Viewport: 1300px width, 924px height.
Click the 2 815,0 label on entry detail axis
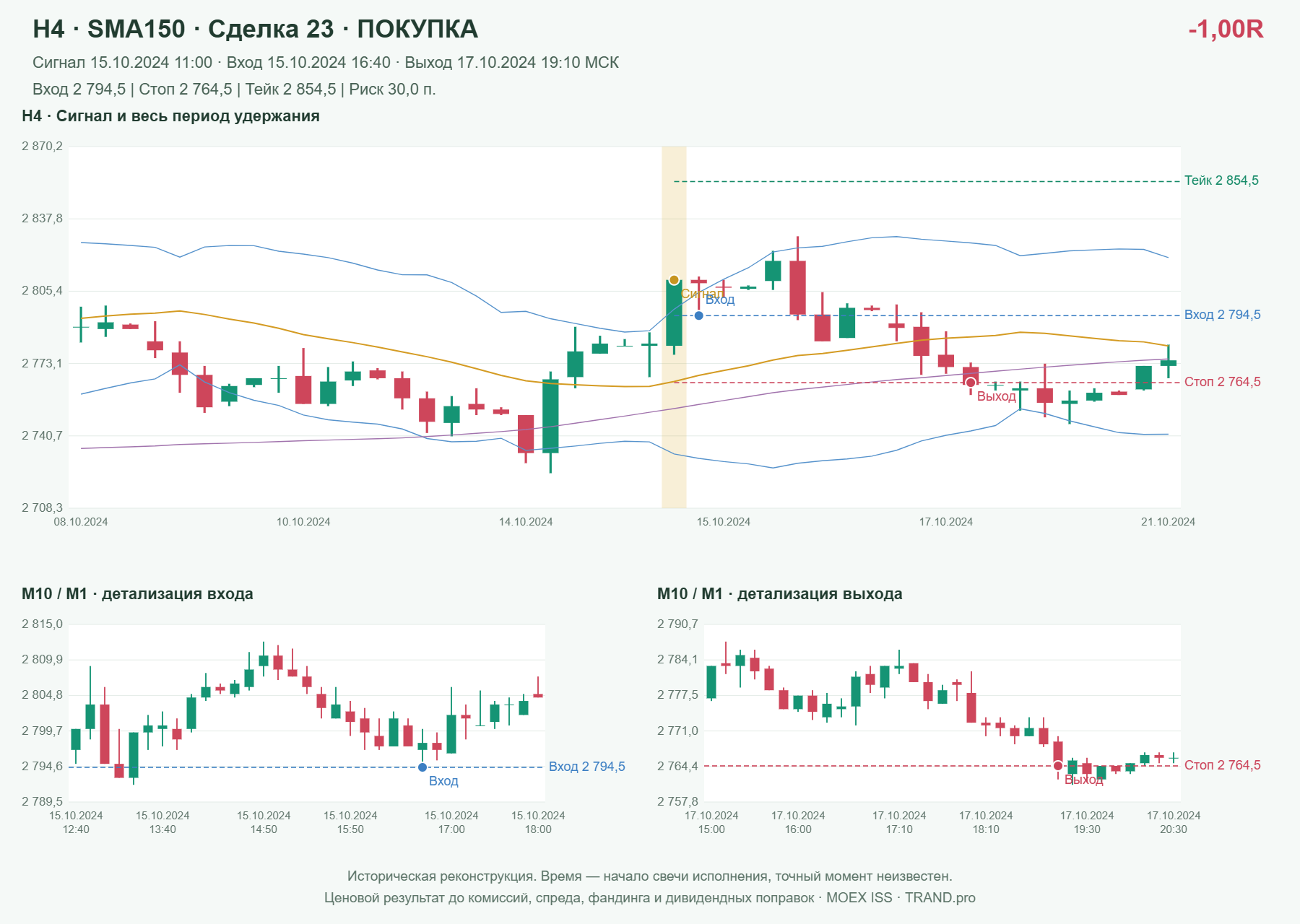42,624
